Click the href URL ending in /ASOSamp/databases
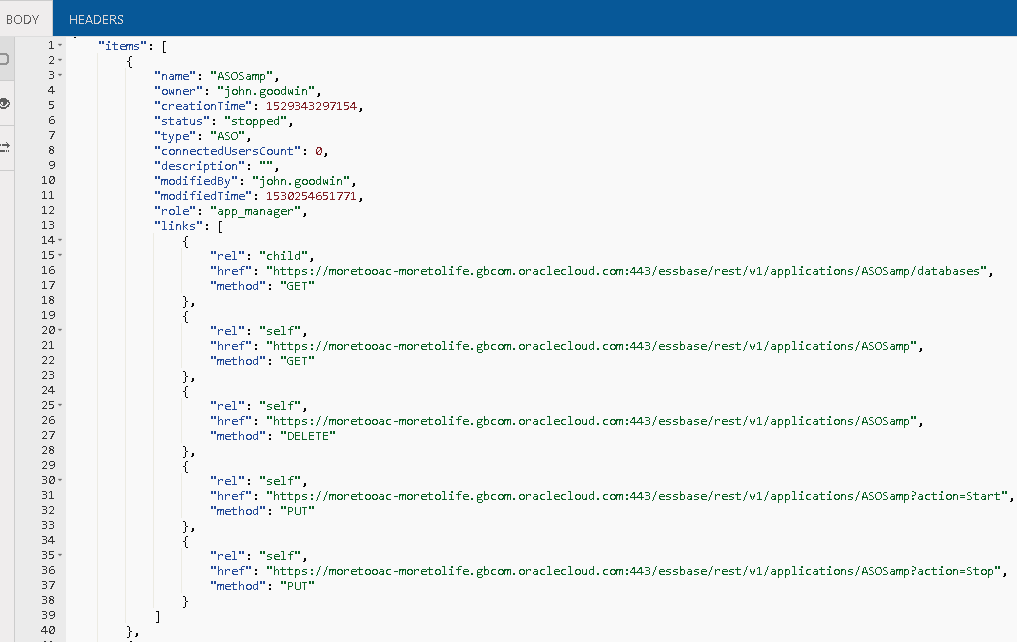 point(627,271)
